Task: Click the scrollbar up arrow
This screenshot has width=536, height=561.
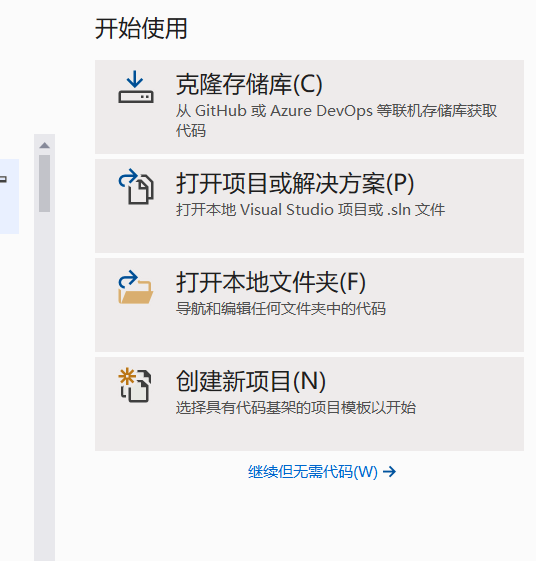Action: pyautogui.click(x=45, y=145)
